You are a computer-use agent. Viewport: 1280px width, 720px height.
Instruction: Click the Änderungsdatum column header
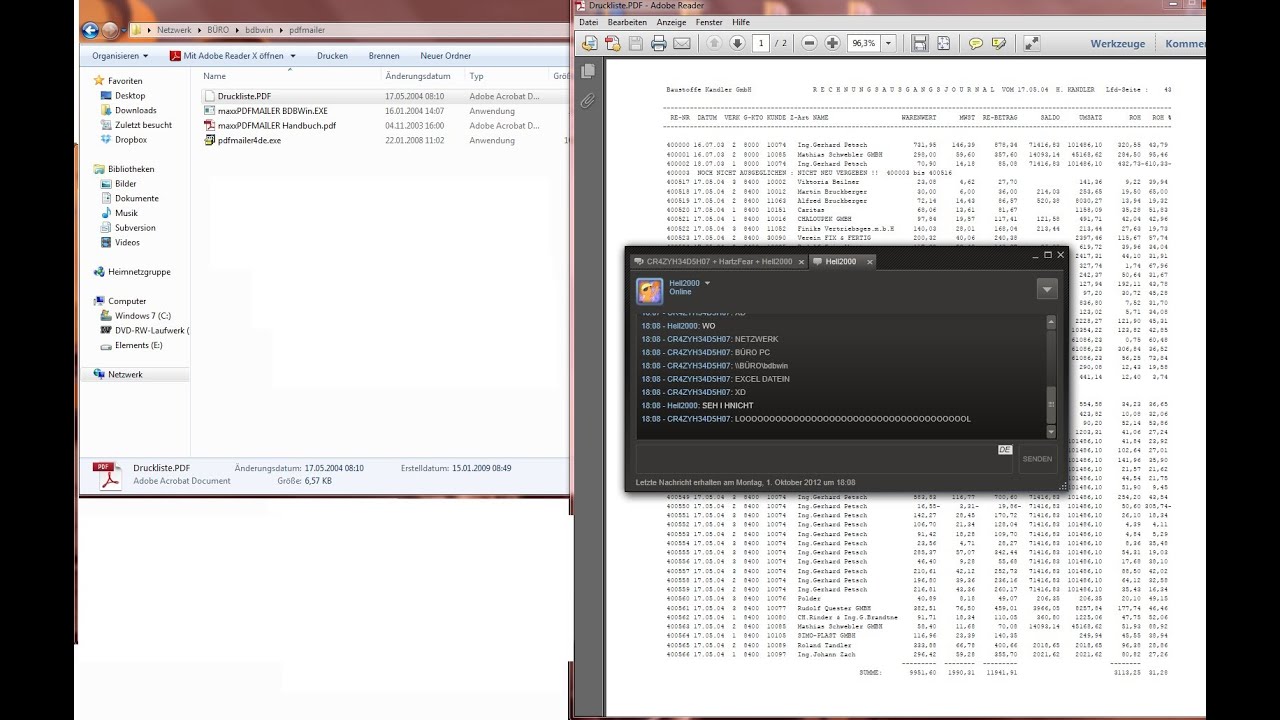coord(418,76)
